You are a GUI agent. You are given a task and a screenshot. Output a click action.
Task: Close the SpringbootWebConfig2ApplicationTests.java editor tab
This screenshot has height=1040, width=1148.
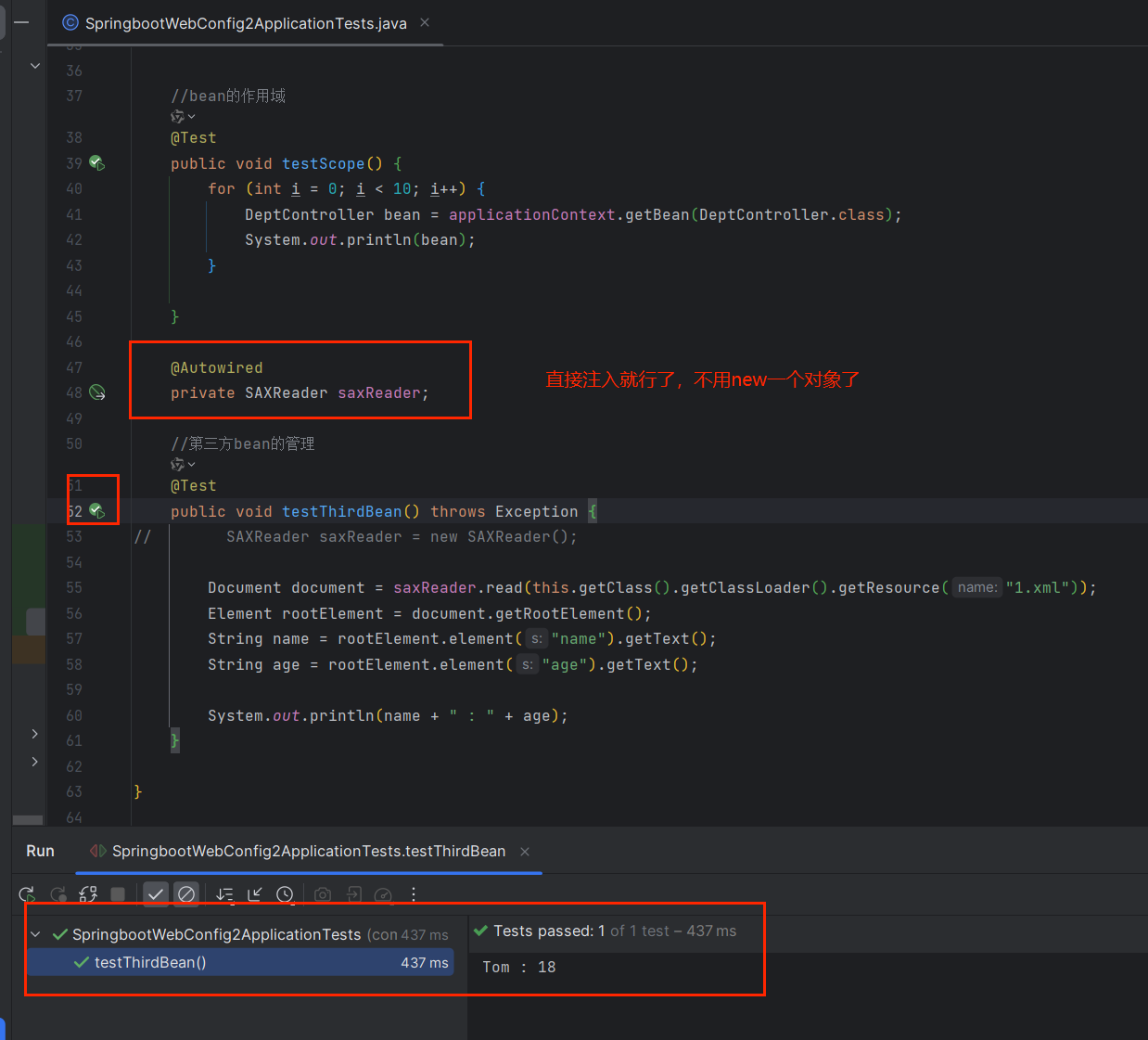[x=425, y=22]
